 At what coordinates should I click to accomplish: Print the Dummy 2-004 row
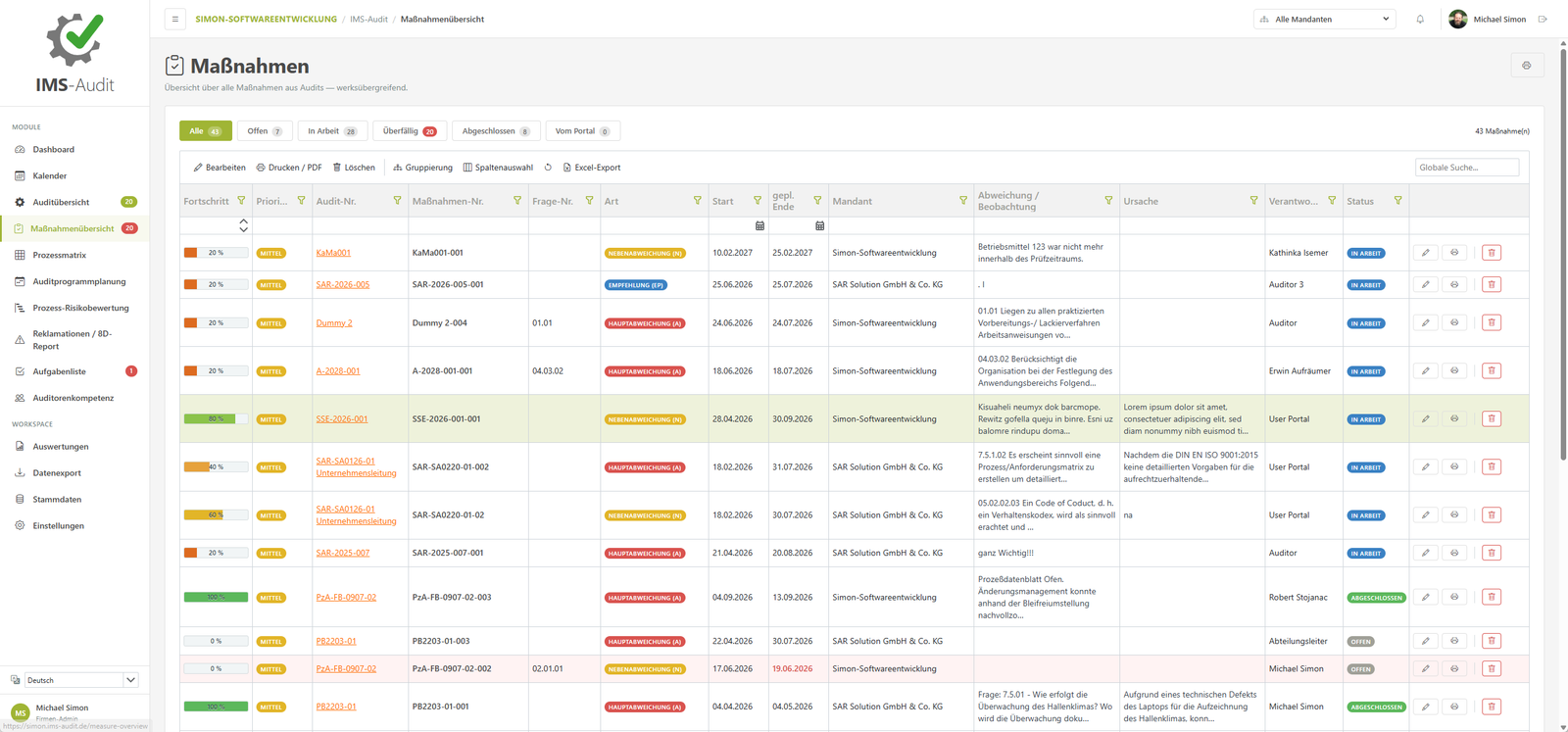pyautogui.click(x=1454, y=322)
